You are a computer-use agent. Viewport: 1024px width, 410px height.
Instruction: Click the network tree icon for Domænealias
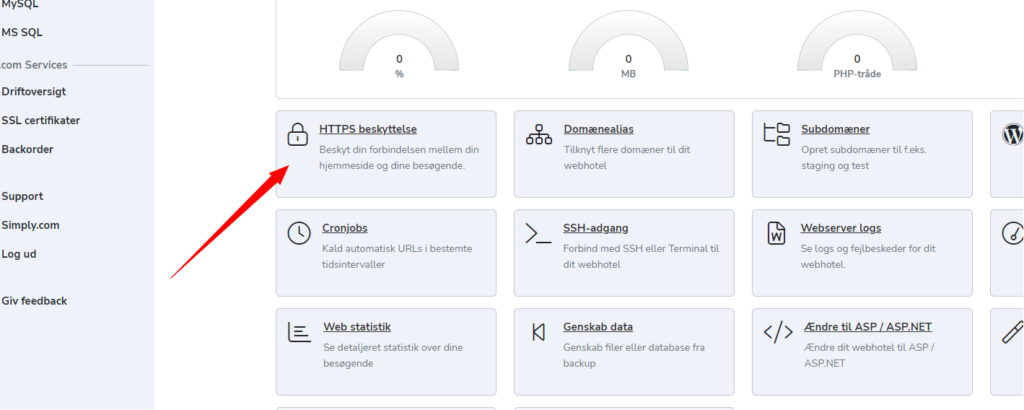[x=539, y=134]
